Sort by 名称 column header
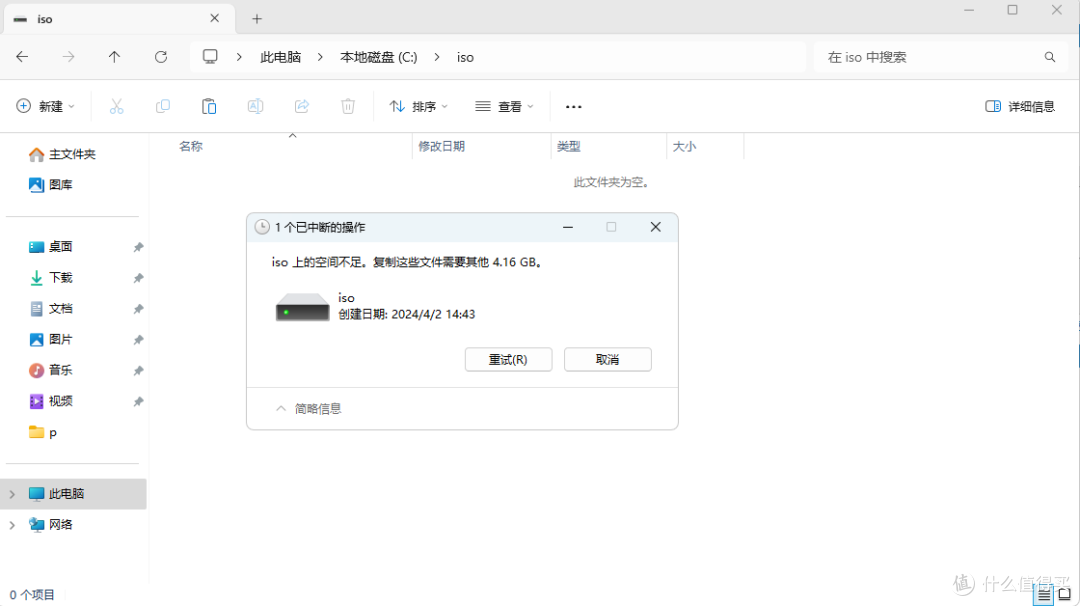 pyautogui.click(x=191, y=146)
